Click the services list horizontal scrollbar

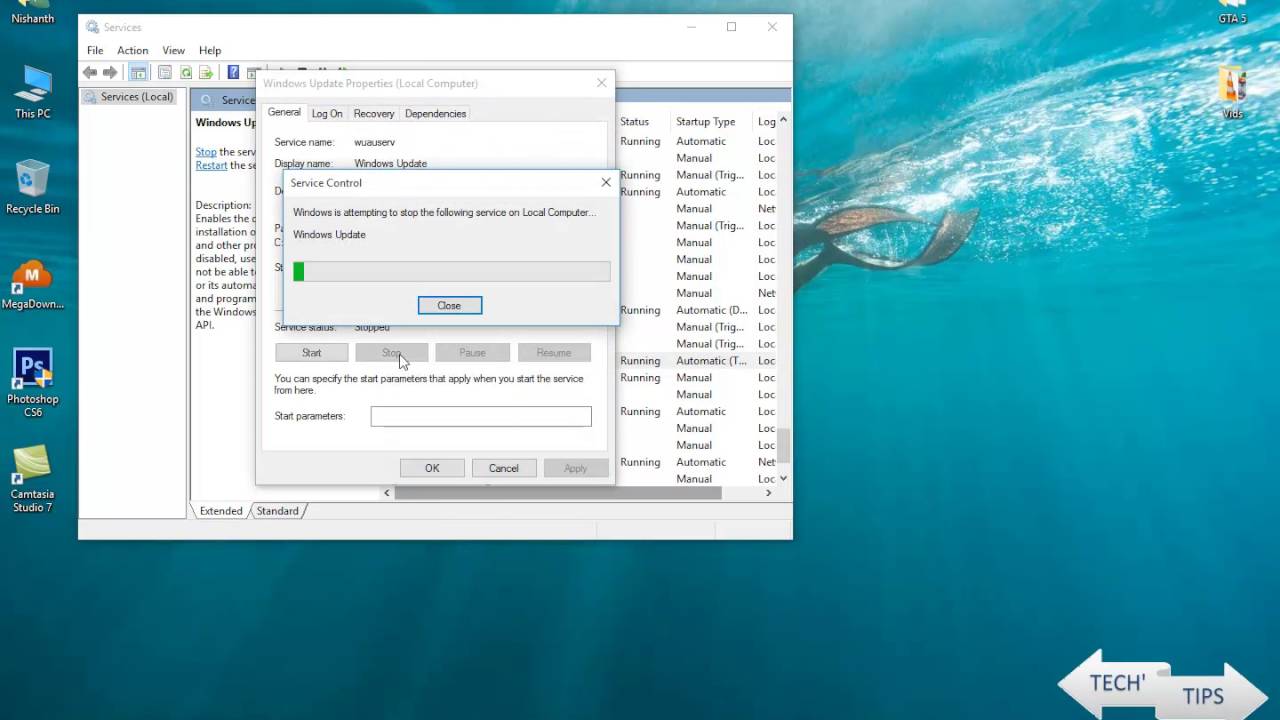click(x=558, y=493)
